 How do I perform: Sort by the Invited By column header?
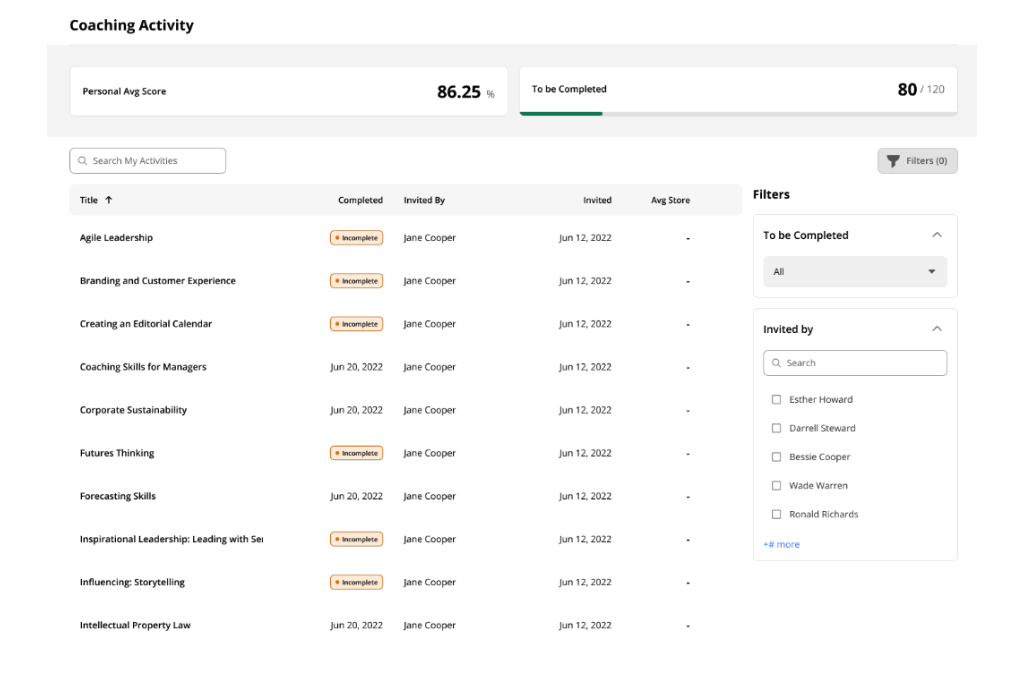(424, 200)
